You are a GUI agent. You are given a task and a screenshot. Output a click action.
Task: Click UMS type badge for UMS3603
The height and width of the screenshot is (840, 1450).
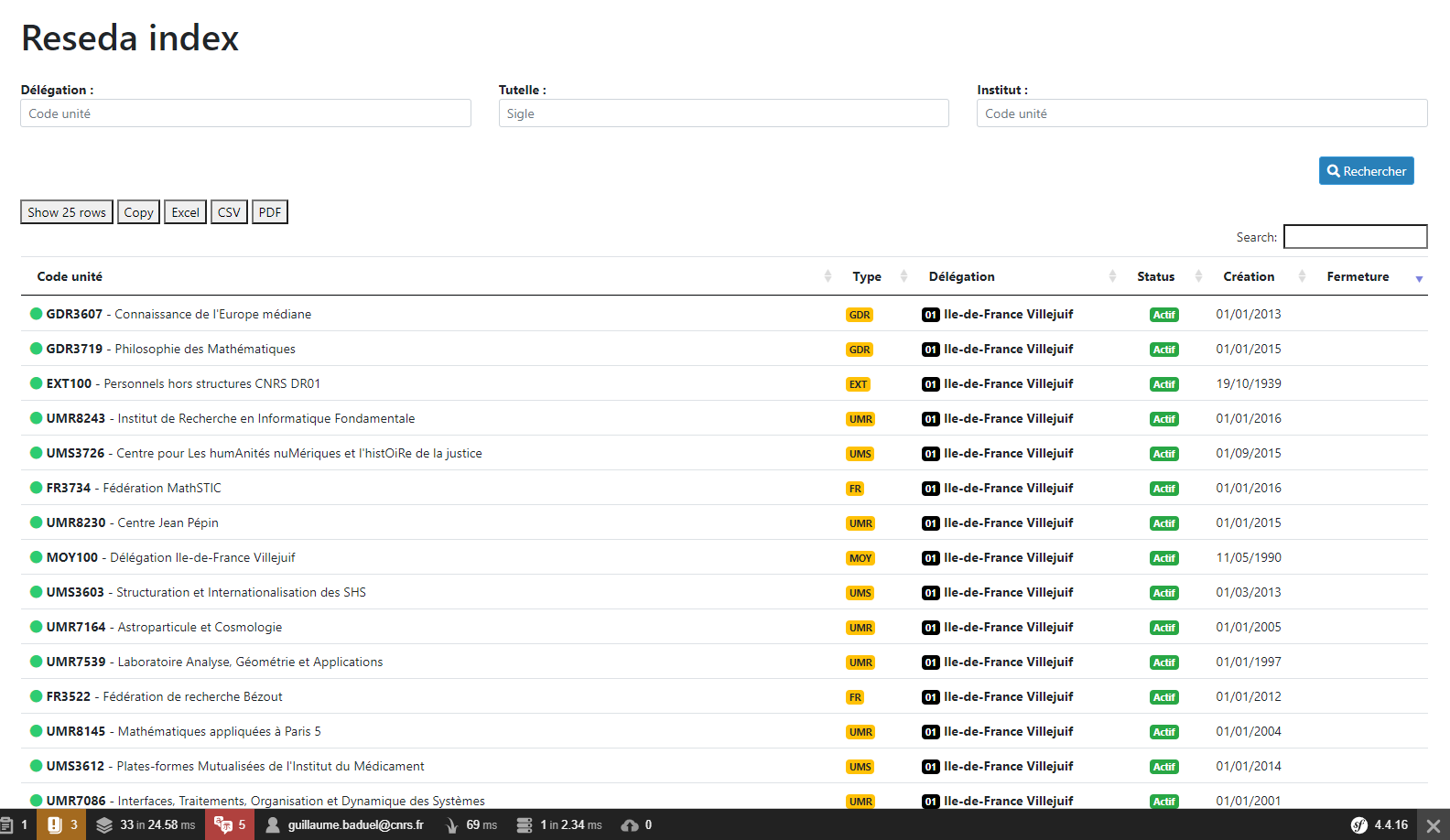point(860,593)
